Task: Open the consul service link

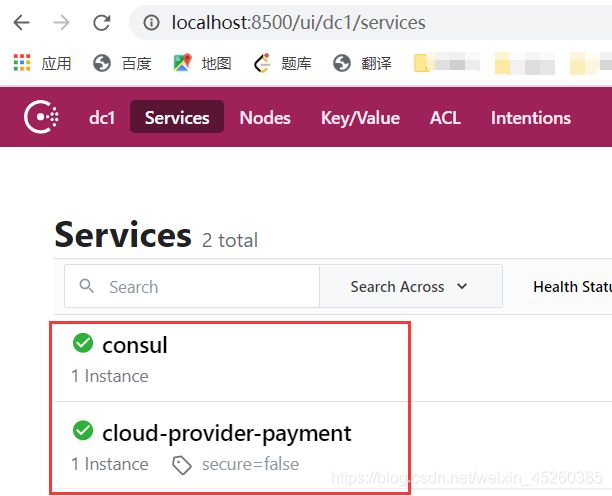Action: (x=135, y=345)
